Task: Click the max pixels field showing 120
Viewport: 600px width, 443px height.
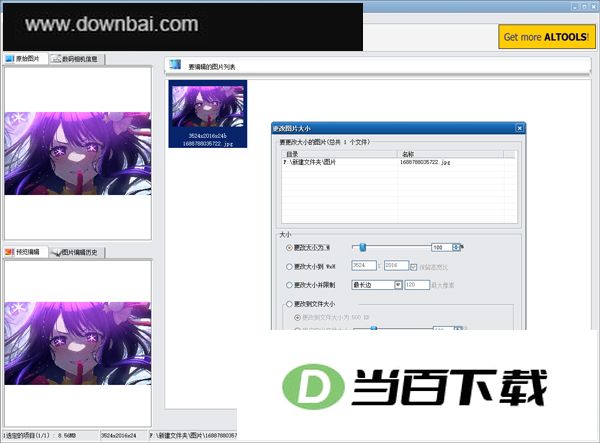Action: pyautogui.click(x=417, y=285)
